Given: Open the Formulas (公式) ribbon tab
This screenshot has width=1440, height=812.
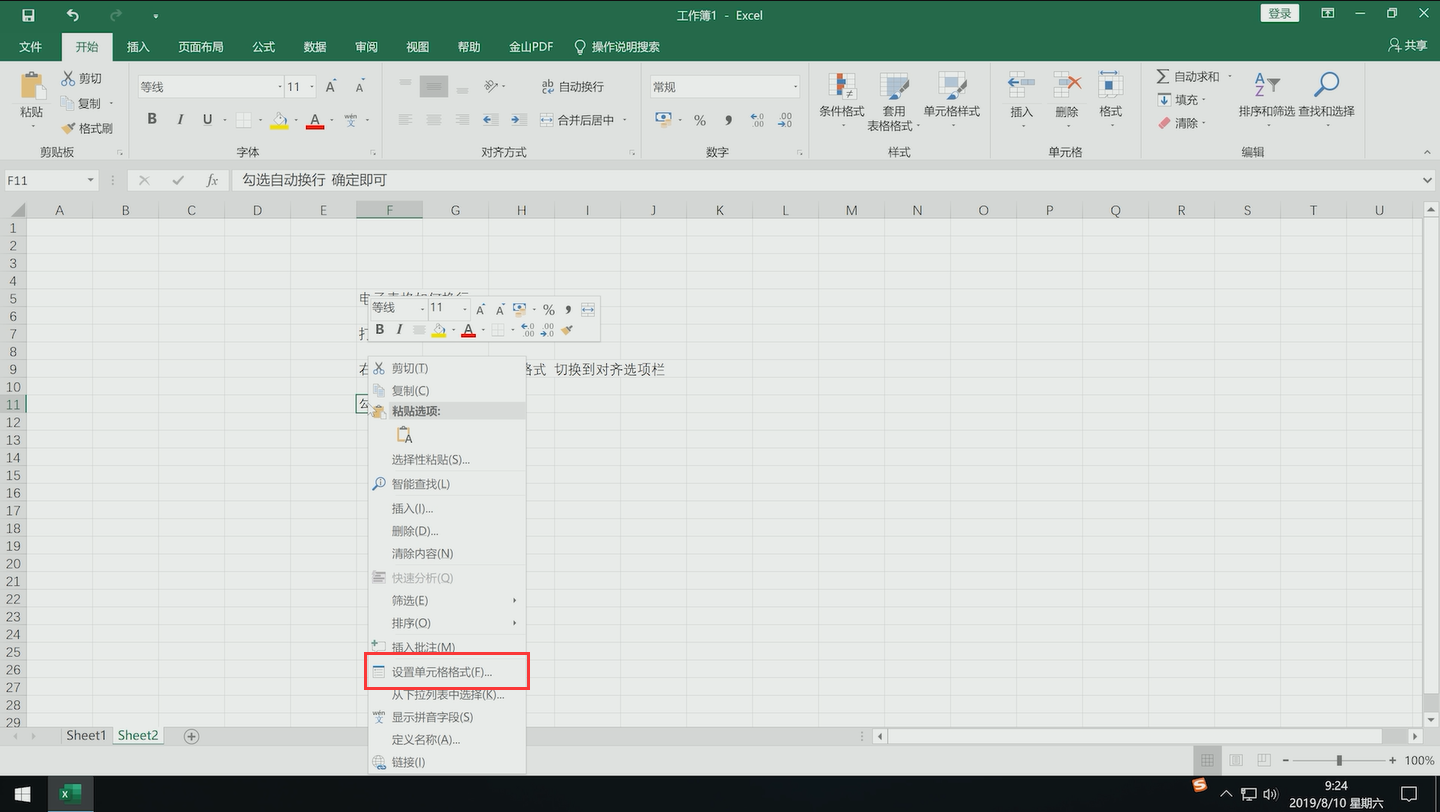Looking at the screenshot, I should (x=264, y=47).
